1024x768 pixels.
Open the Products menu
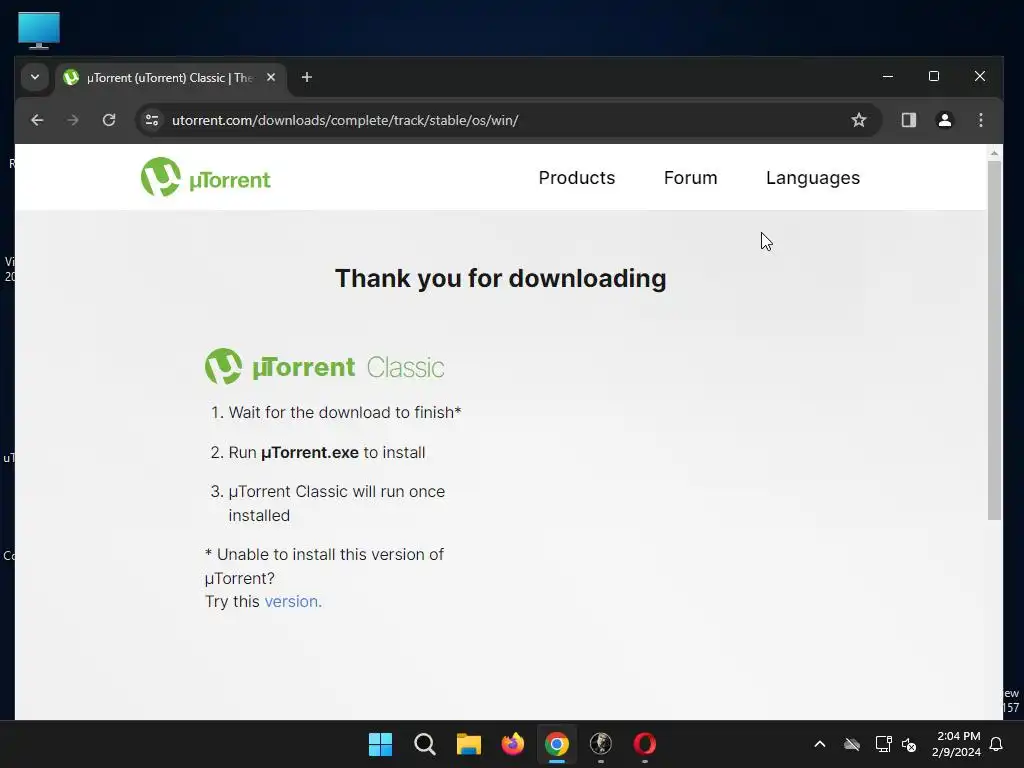(x=577, y=178)
